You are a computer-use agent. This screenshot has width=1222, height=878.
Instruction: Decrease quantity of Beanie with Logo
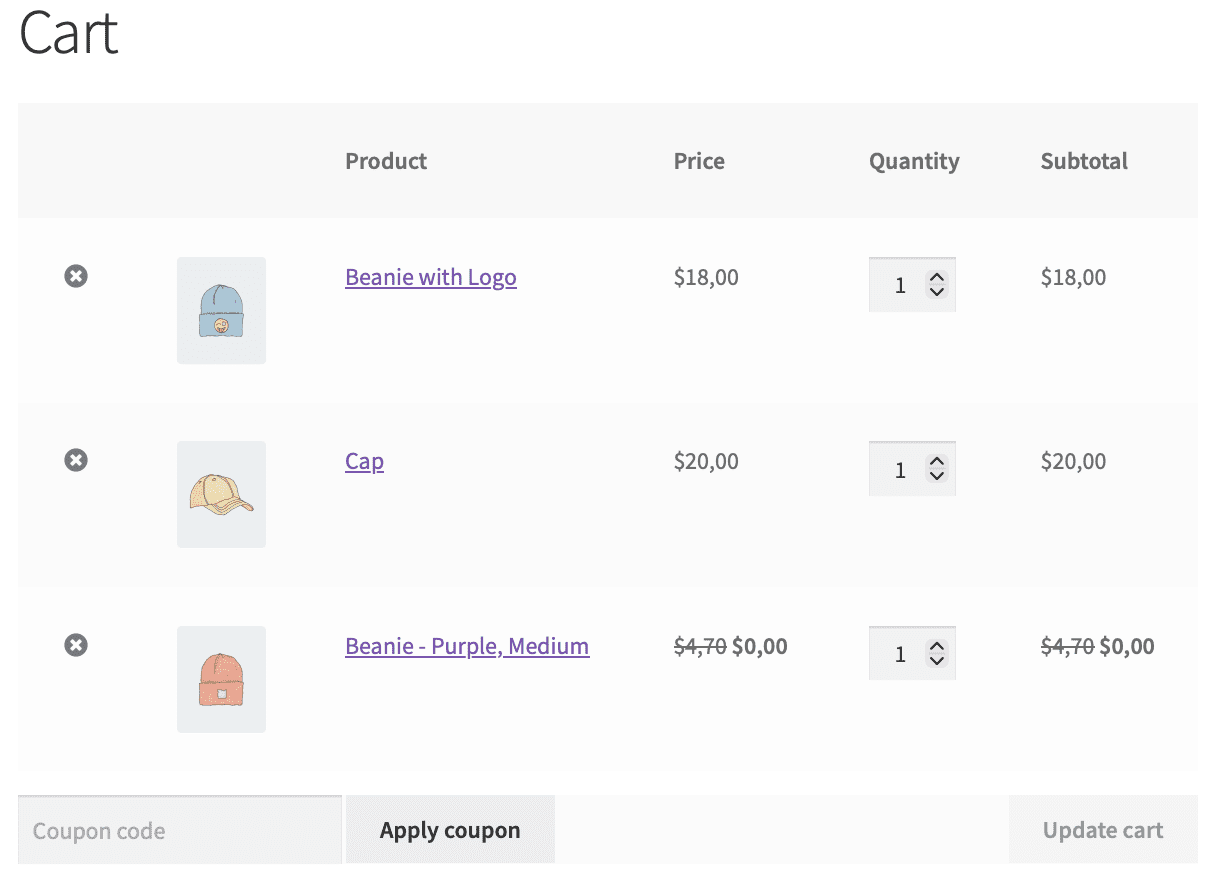point(937,292)
